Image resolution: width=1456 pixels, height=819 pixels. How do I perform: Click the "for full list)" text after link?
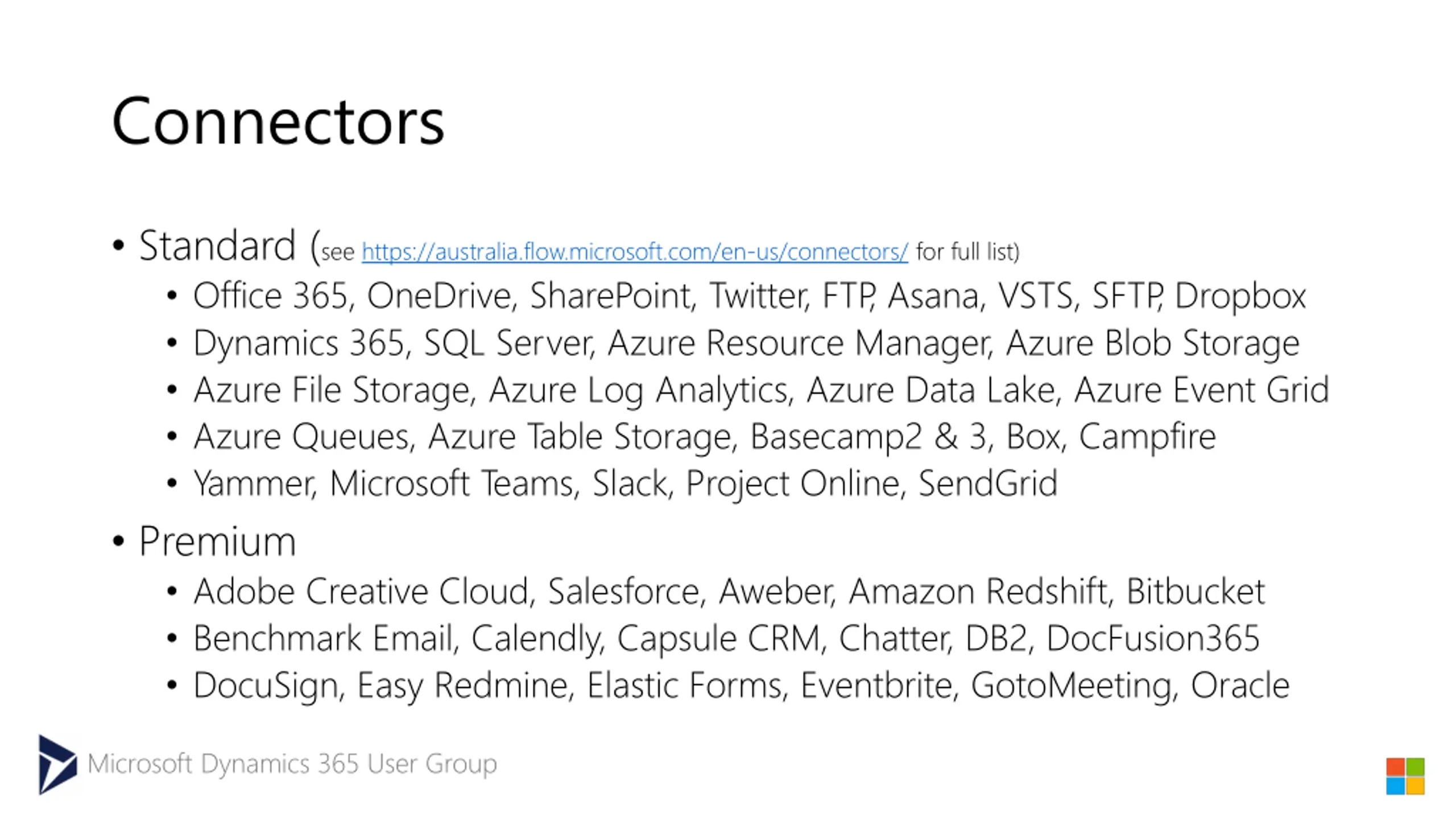pyautogui.click(x=968, y=251)
